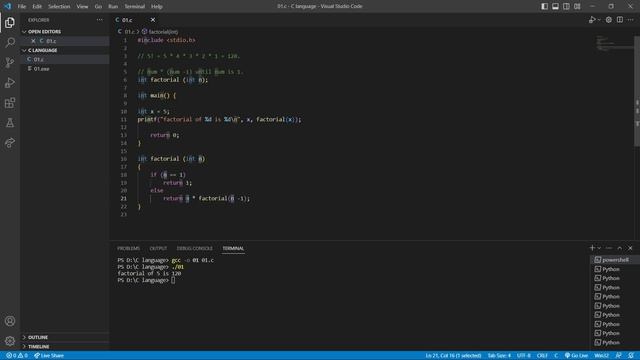
Task: Open the Terminal menu
Action: point(135,7)
